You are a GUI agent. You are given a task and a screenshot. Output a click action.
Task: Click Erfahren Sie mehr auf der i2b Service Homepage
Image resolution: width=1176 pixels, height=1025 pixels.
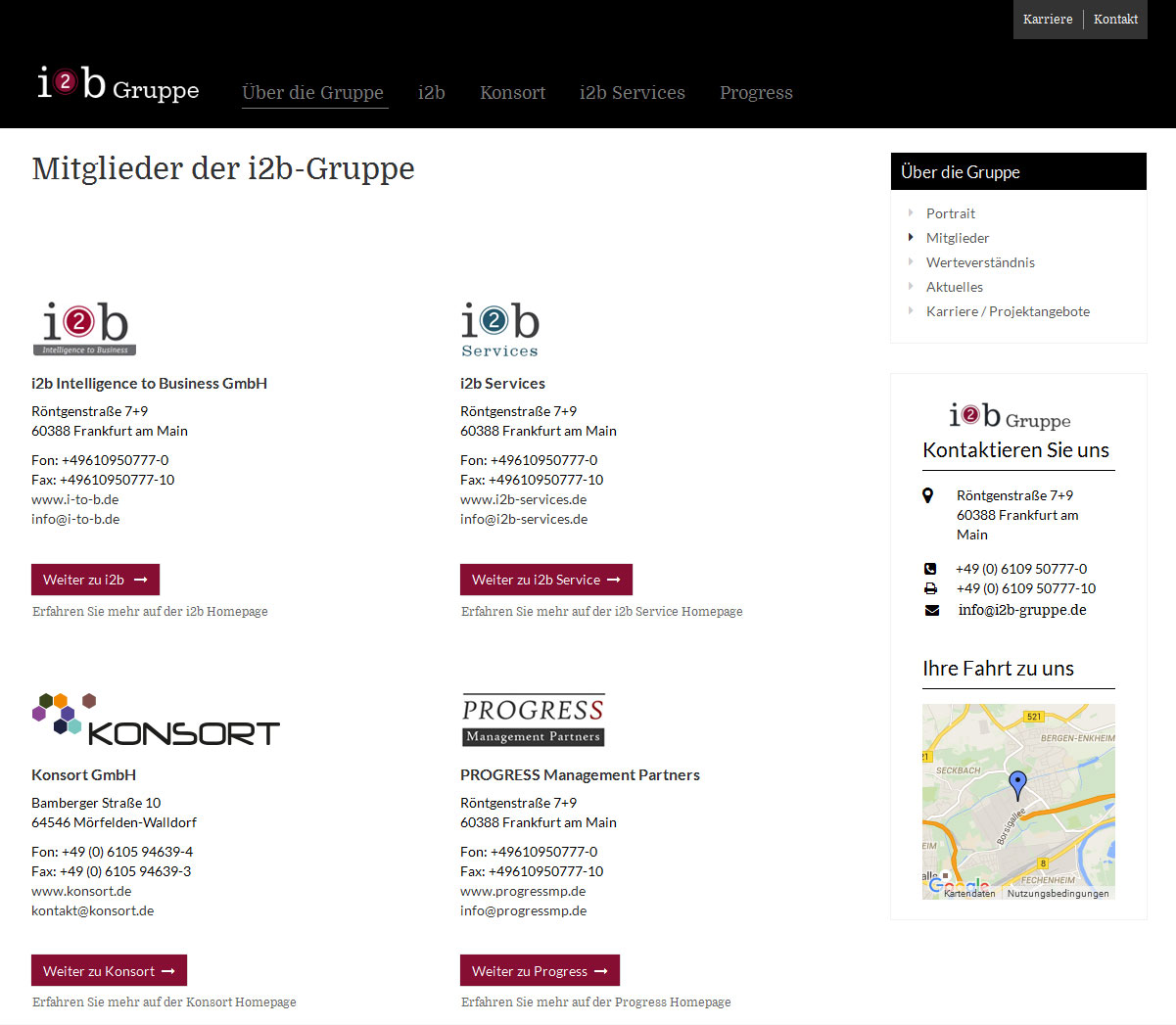pyautogui.click(x=602, y=612)
